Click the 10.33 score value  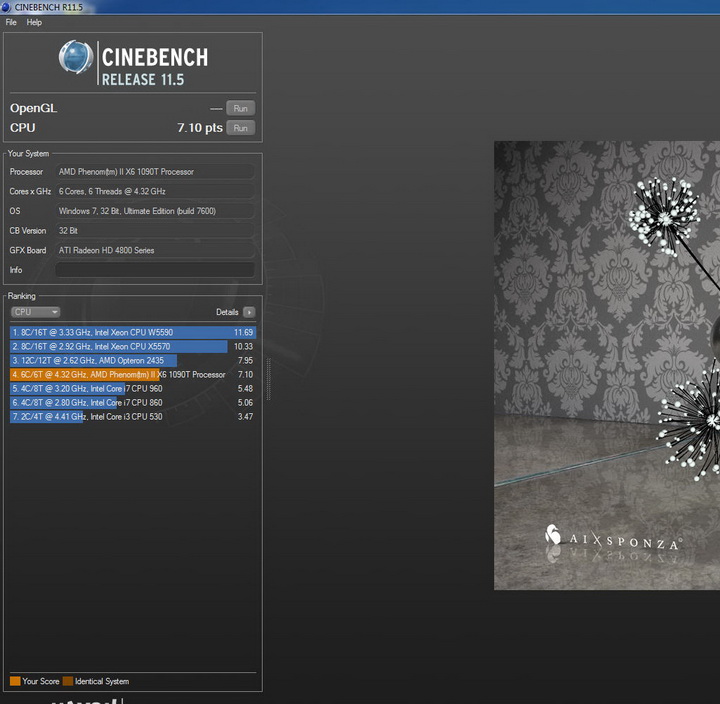[243, 347]
